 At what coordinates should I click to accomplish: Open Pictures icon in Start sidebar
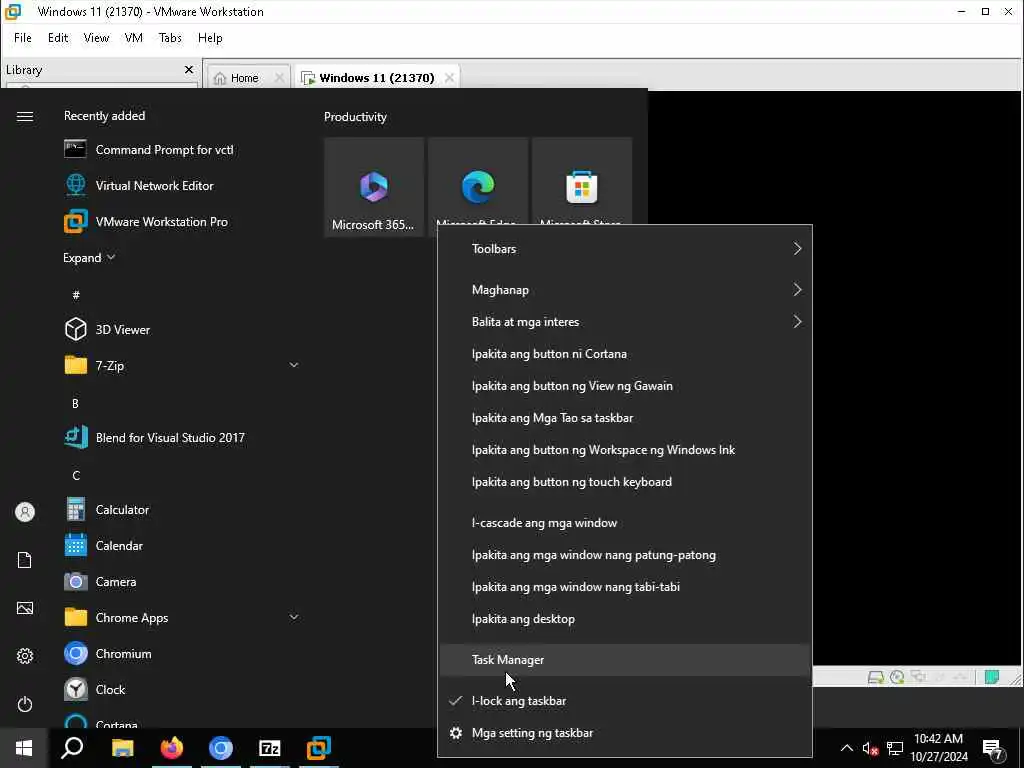click(25, 608)
